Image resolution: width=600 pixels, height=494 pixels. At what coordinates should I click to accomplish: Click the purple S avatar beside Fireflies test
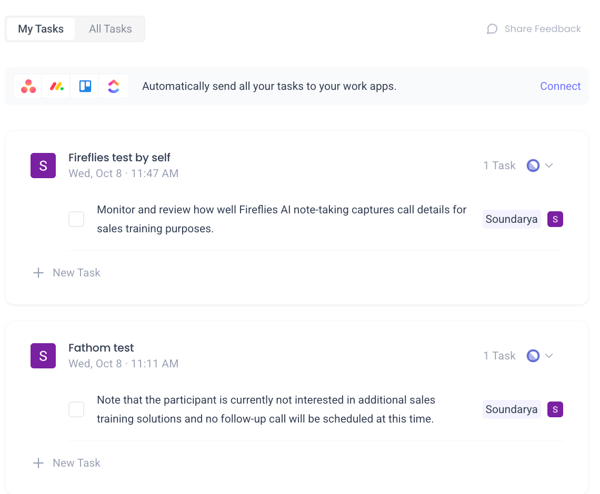(43, 165)
